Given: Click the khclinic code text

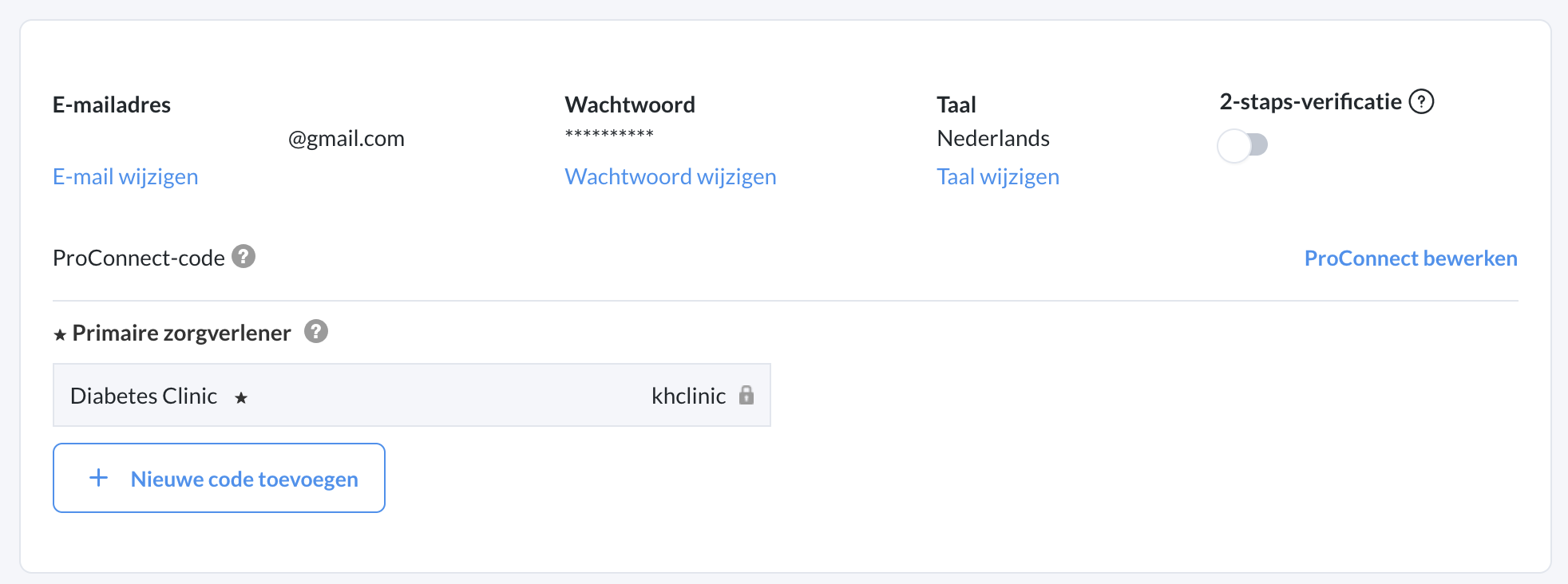Looking at the screenshot, I should (x=688, y=396).
